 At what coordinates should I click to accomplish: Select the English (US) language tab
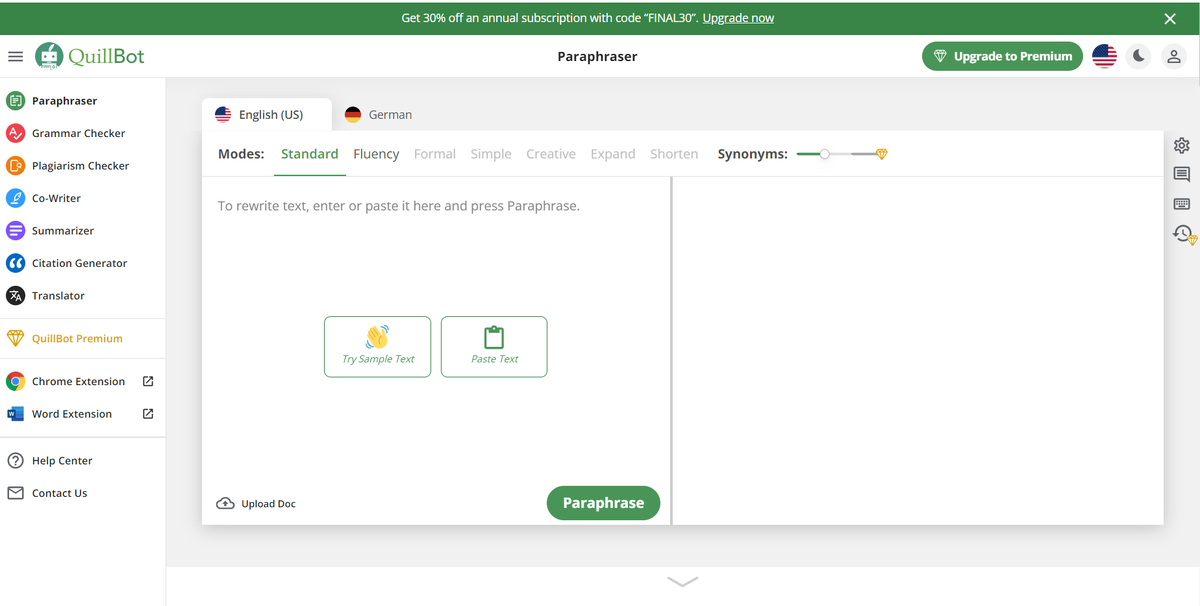coord(266,114)
